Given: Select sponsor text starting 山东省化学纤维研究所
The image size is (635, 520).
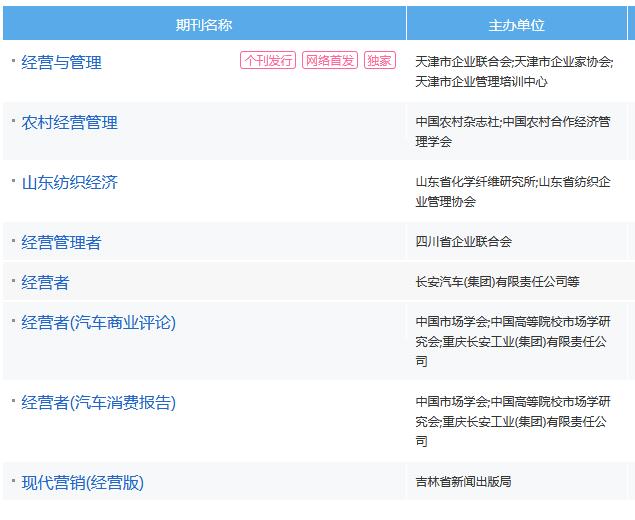Looking at the screenshot, I should coord(513,192).
